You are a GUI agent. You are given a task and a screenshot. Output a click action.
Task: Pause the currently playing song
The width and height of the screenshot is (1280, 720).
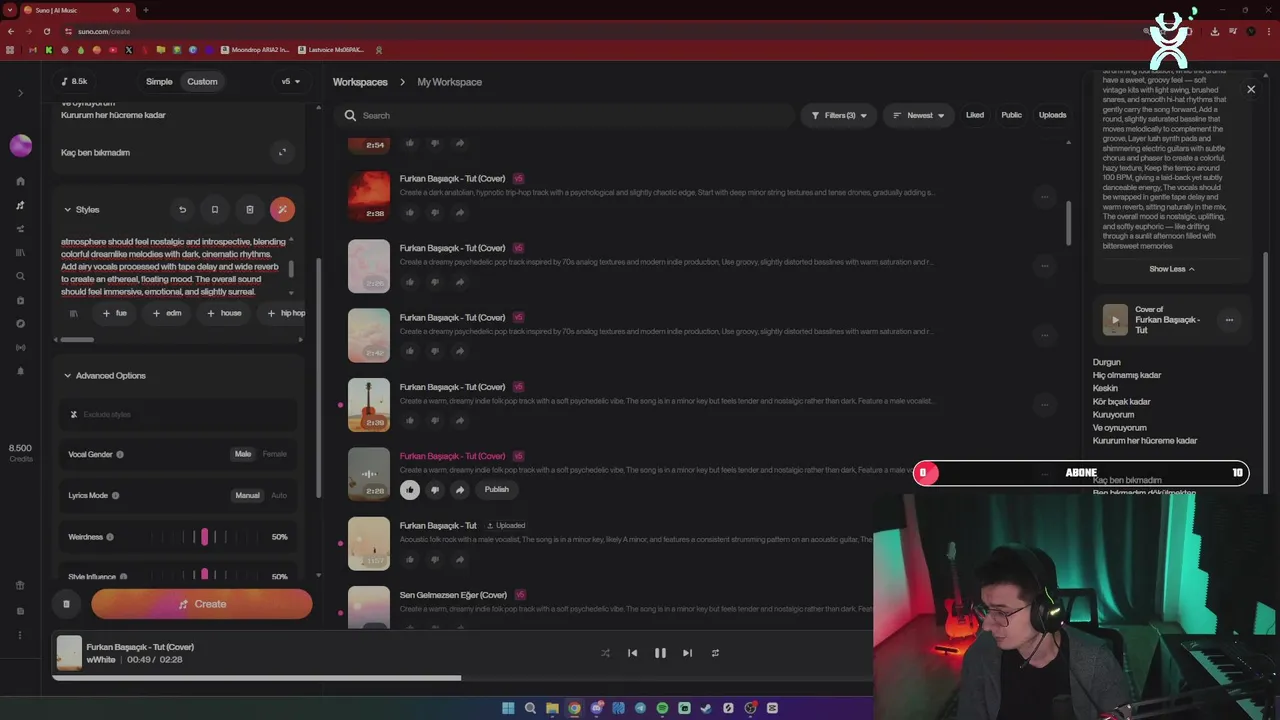click(660, 653)
